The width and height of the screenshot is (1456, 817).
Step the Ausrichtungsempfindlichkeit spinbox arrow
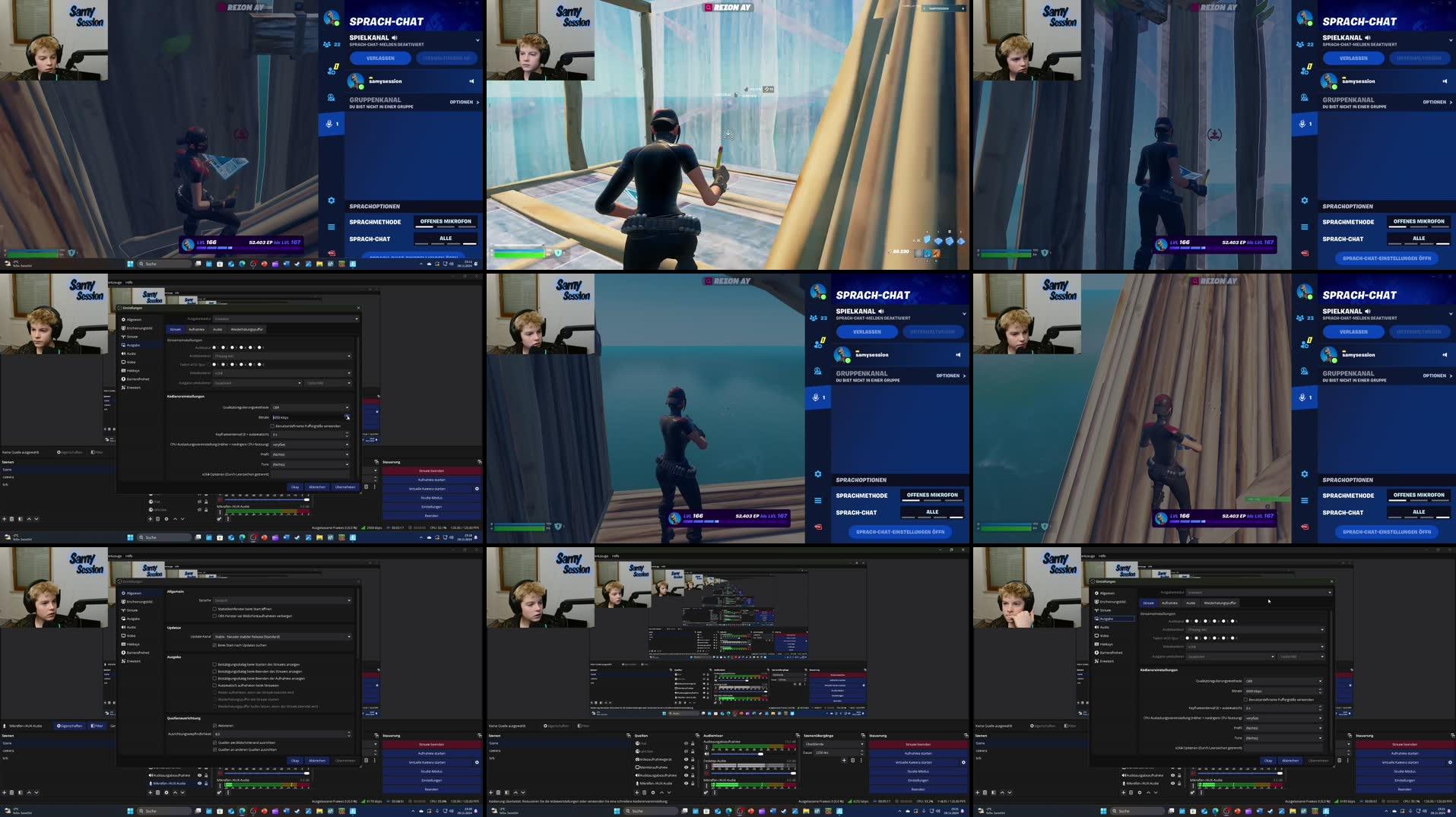tap(349, 734)
